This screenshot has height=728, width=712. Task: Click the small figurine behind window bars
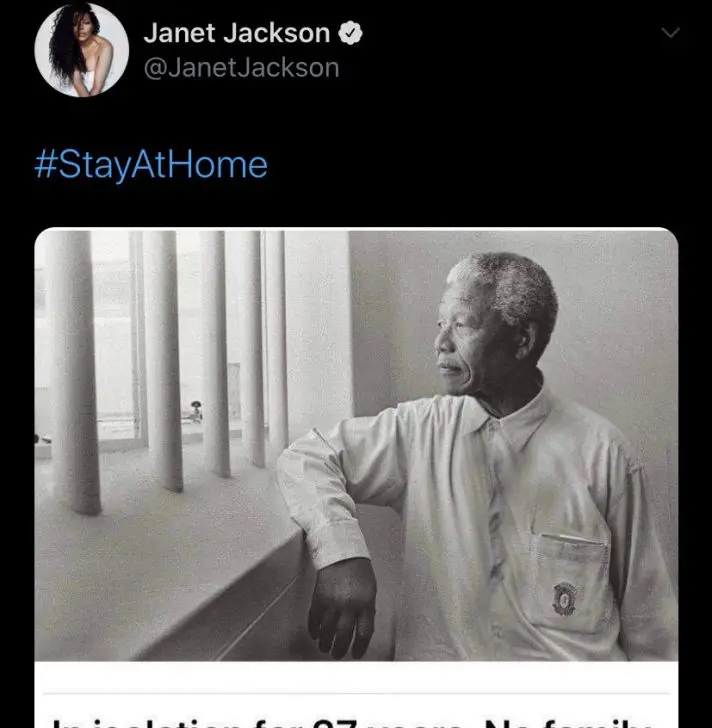click(196, 411)
